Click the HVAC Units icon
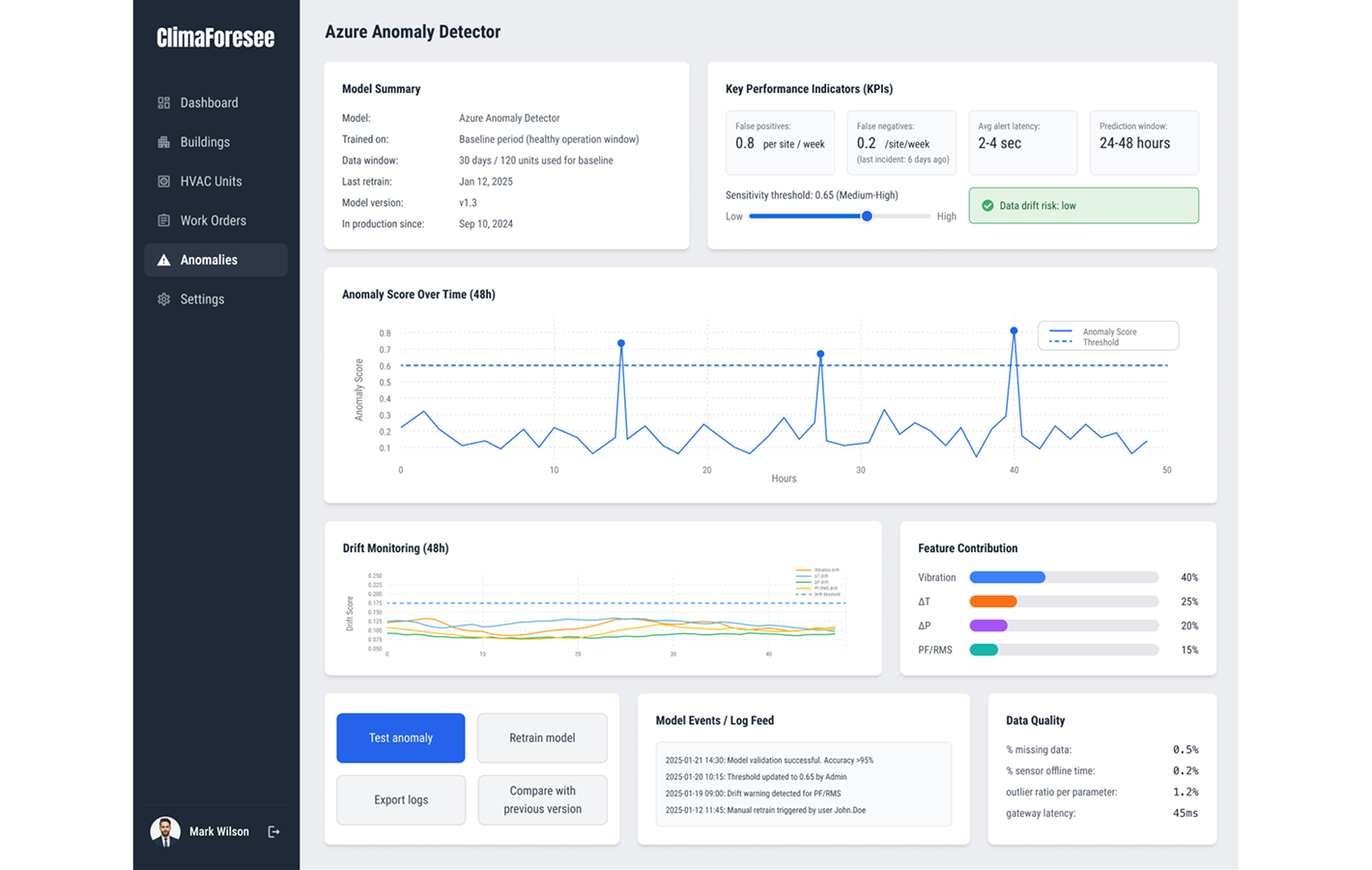Viewport: 1372px width, 870px height. [163, 182]
